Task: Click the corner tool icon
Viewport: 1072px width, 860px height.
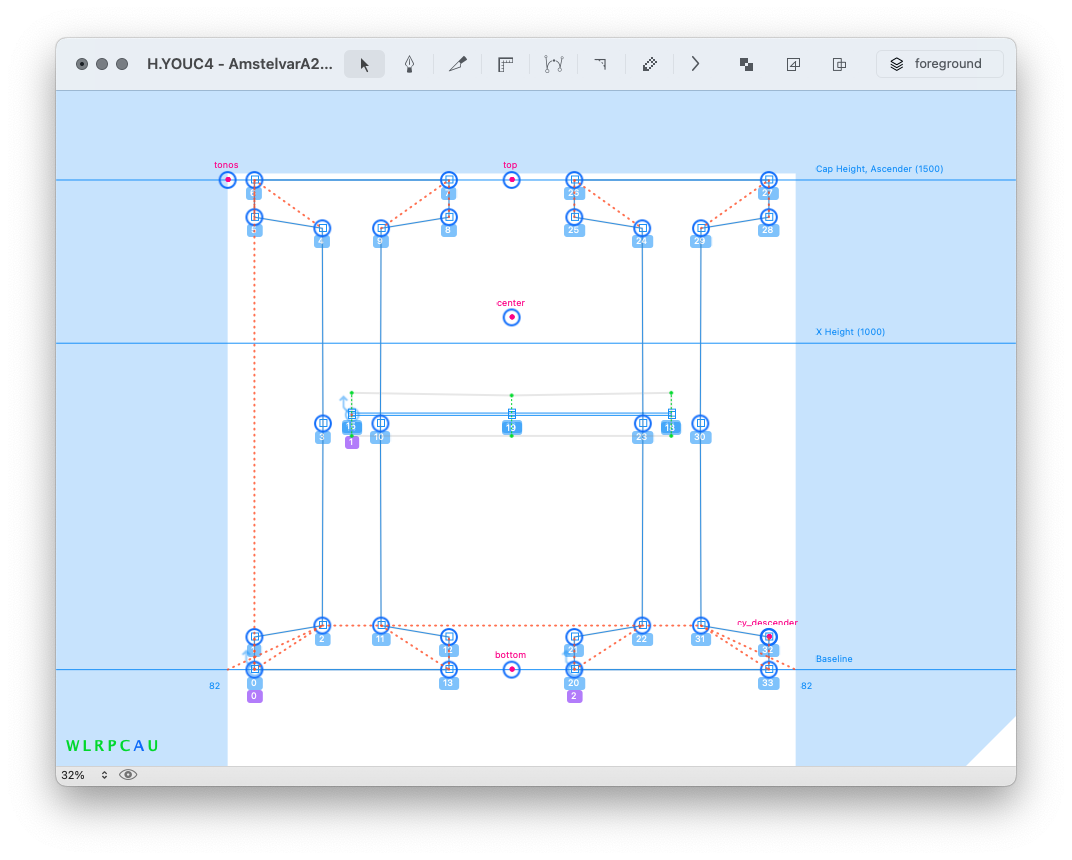Action: [600, 64]
